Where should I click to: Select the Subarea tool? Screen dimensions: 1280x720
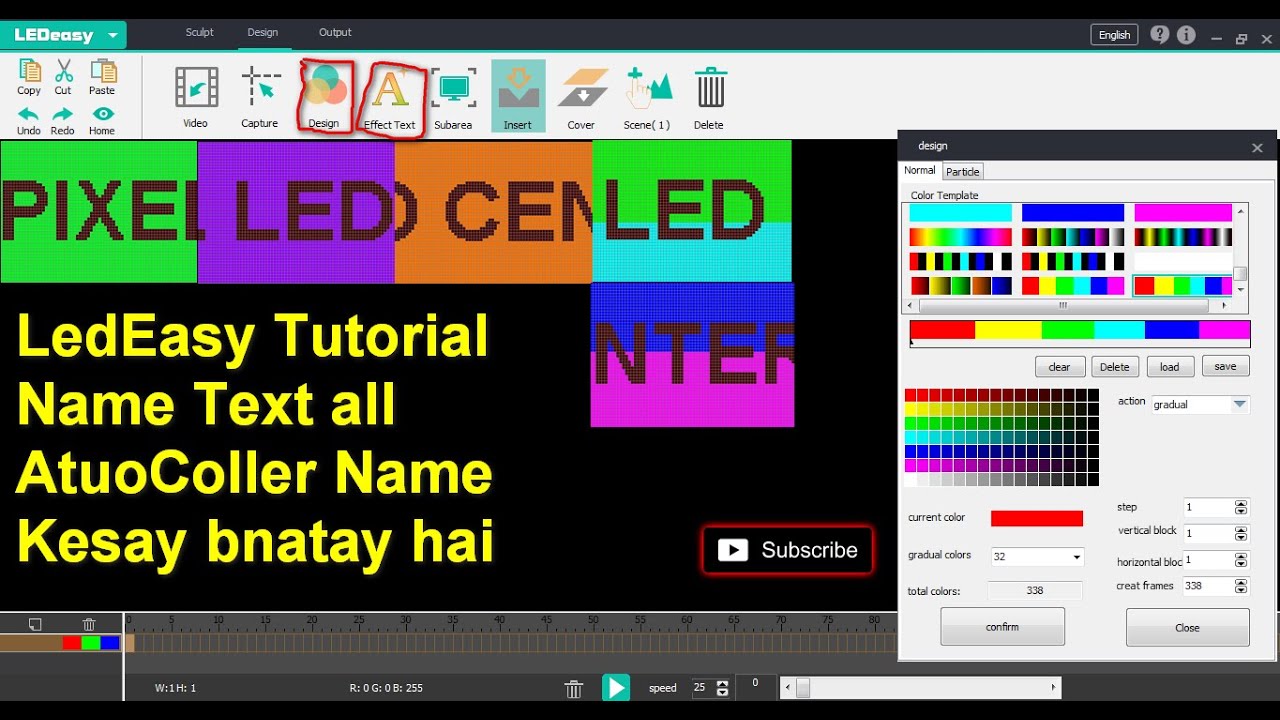[x=453, y=88]
